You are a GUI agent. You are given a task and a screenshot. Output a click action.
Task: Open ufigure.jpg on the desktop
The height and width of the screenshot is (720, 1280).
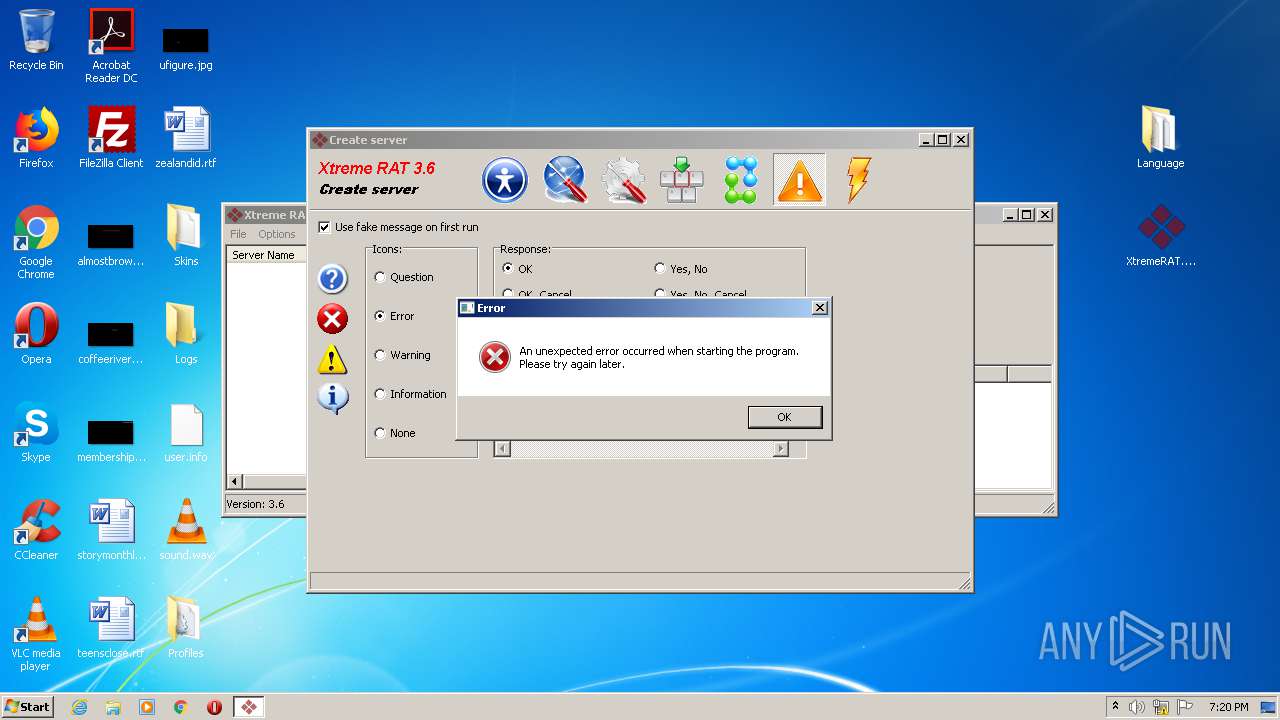point(186,46)
